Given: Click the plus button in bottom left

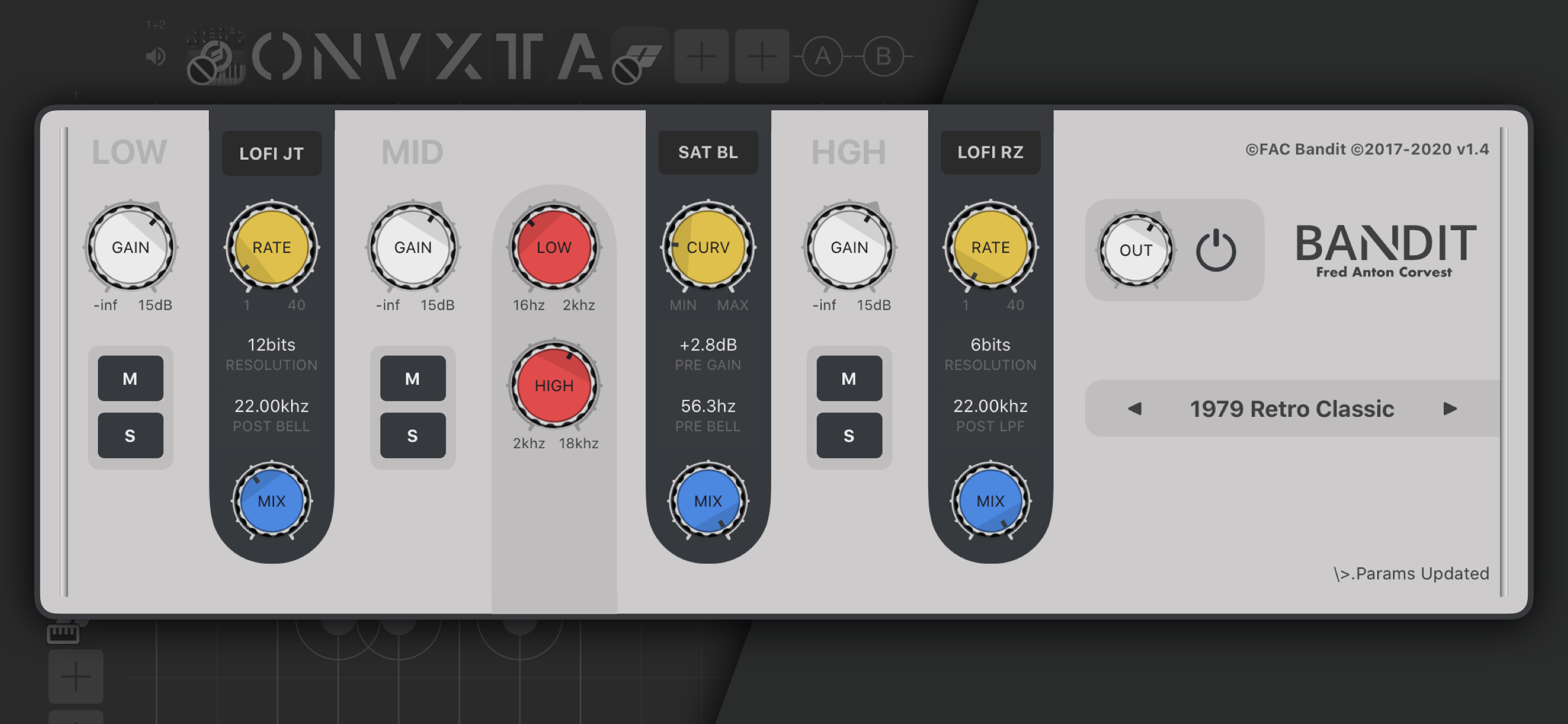Looking at the screenshot, I should pyautogui.click(x=75, y=676).
